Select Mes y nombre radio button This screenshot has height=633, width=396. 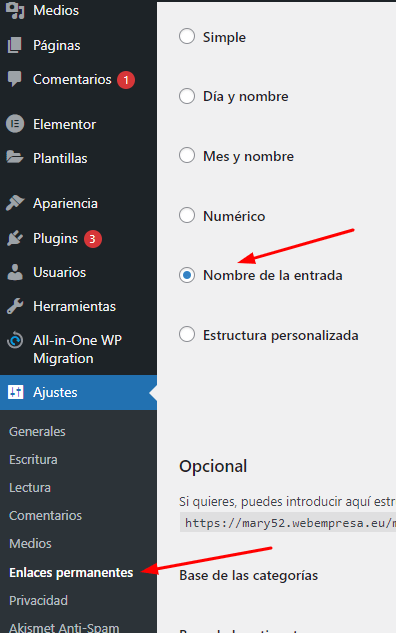click(x=187, y=155)
